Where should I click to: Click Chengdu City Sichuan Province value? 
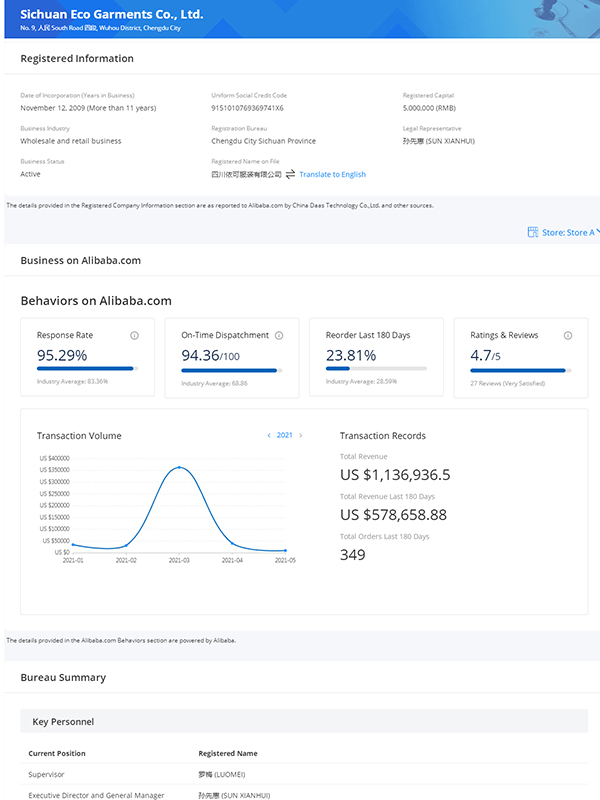point(264,141)
